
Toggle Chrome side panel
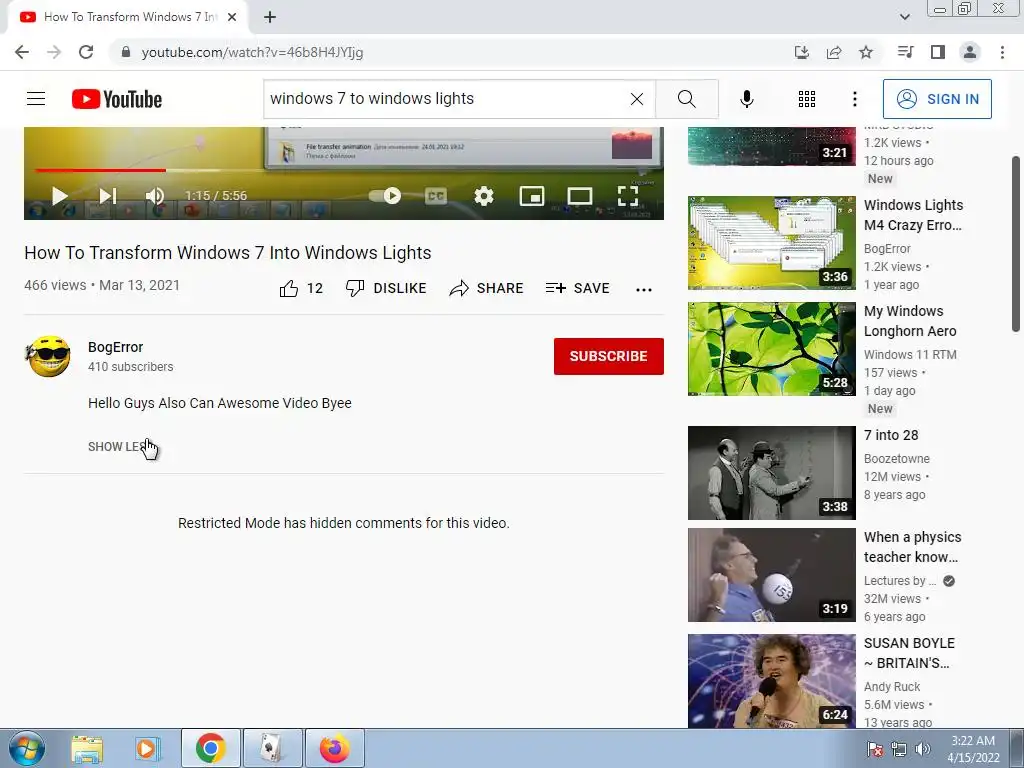(938, 52)
